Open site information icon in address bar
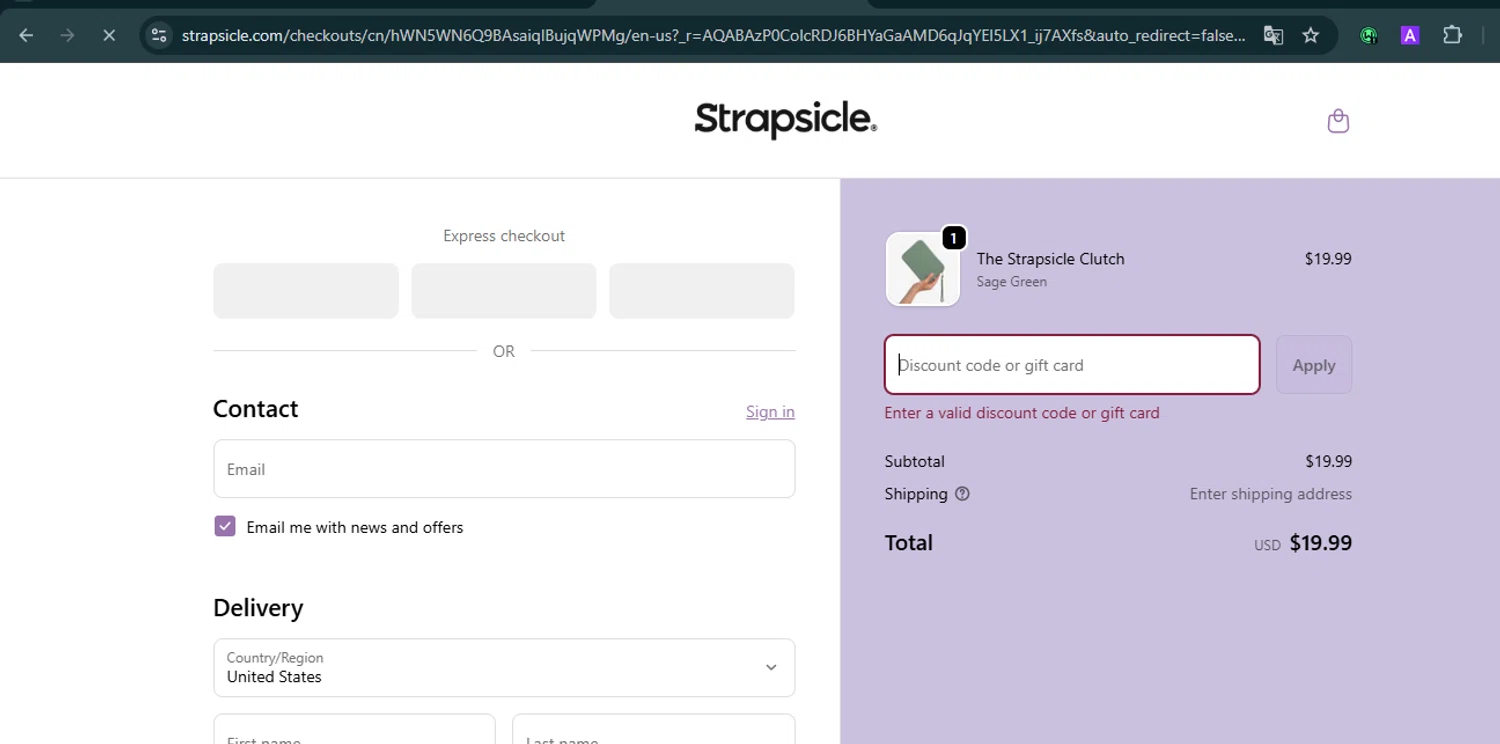The height and width of the screenshot is (744, 1500). tap(159, 35)
